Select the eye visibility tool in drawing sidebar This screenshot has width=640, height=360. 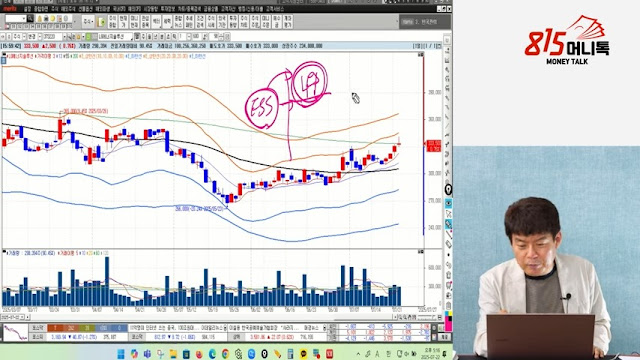[448, 203]
